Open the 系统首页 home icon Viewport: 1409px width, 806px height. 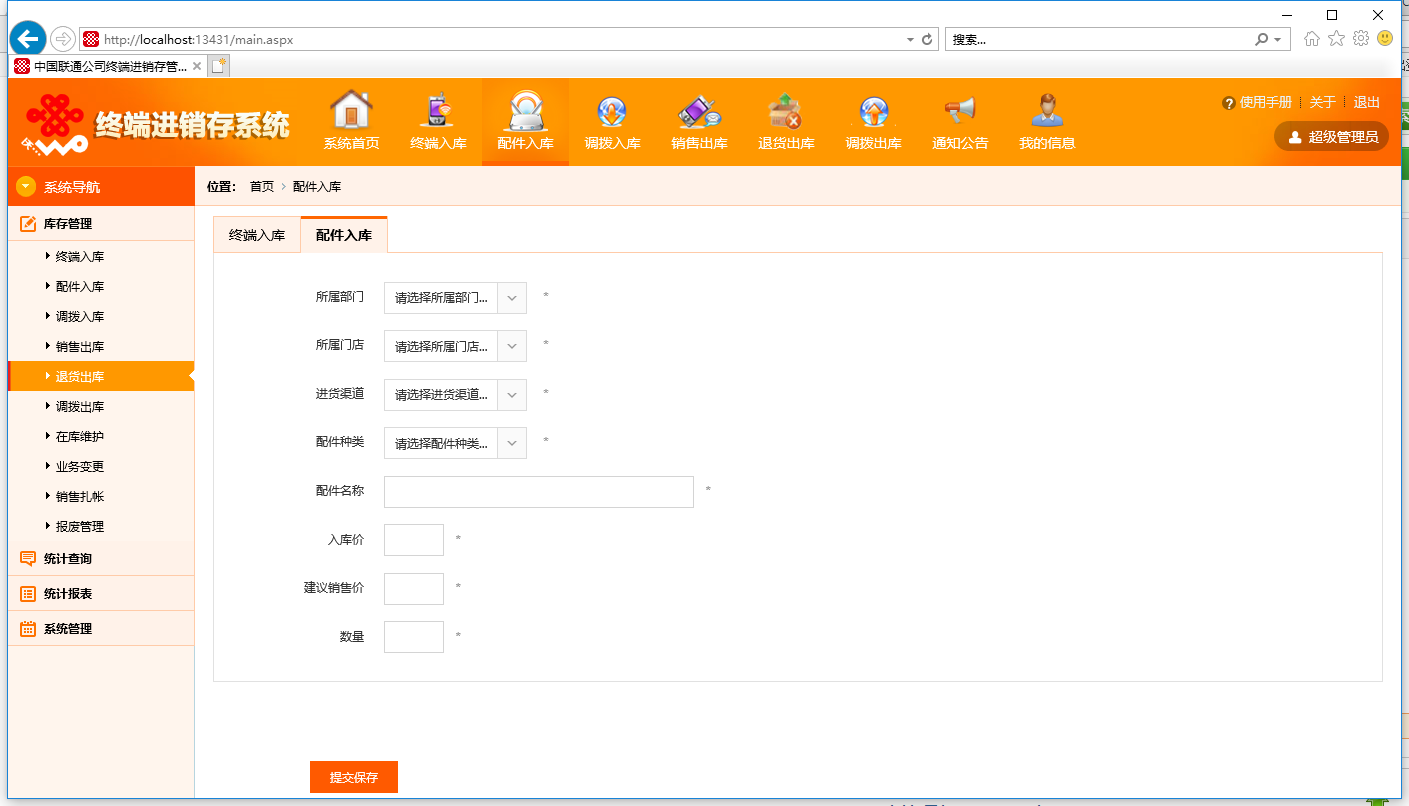point(351,110)
